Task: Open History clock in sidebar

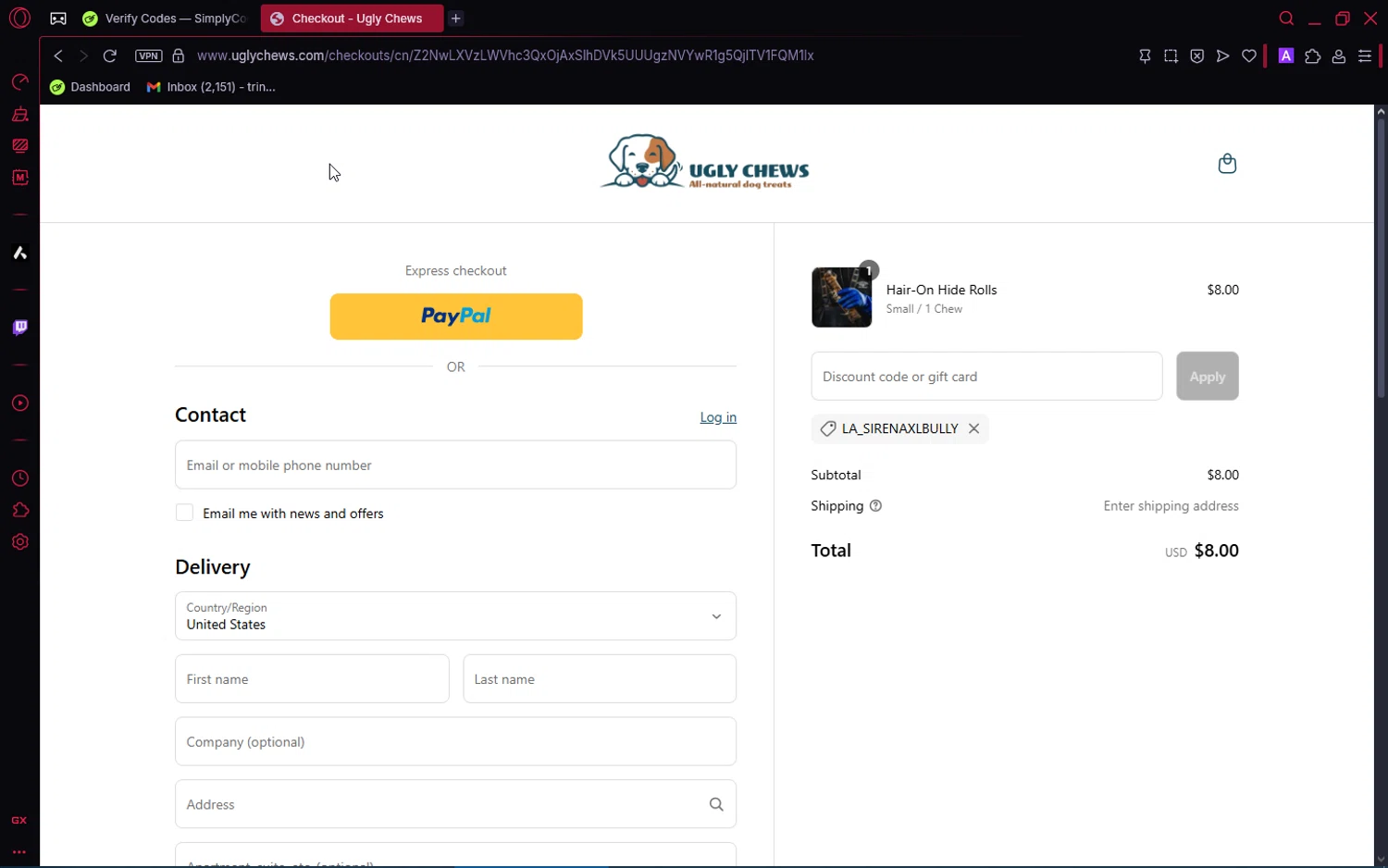Action: point(19,478)
